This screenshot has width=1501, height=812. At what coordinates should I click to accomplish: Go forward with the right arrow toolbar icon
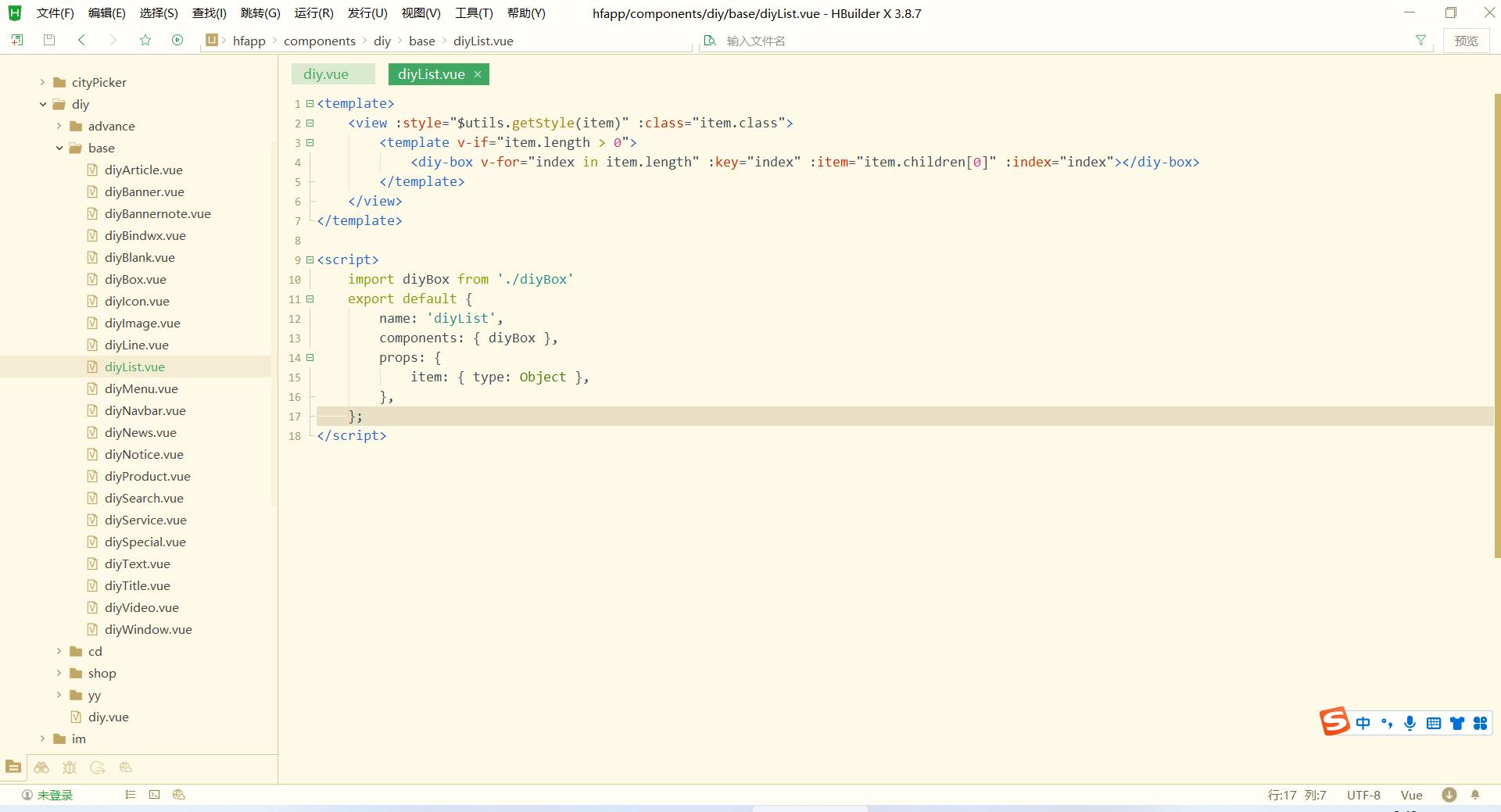pyautogui.click(x=113, y=40)
